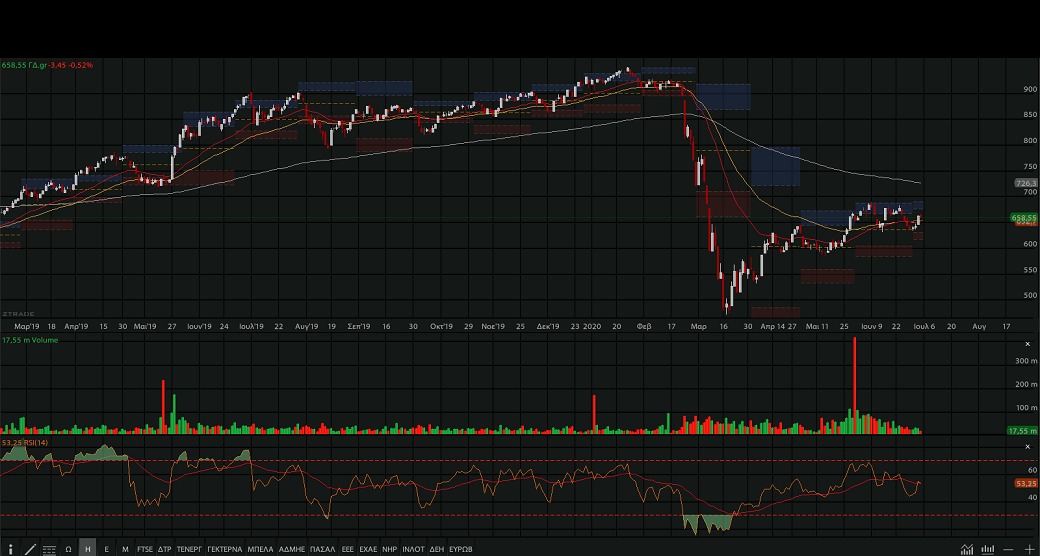Load the ΕΕΕ symbol
1040x556 pixels.
tap(348, 549)
